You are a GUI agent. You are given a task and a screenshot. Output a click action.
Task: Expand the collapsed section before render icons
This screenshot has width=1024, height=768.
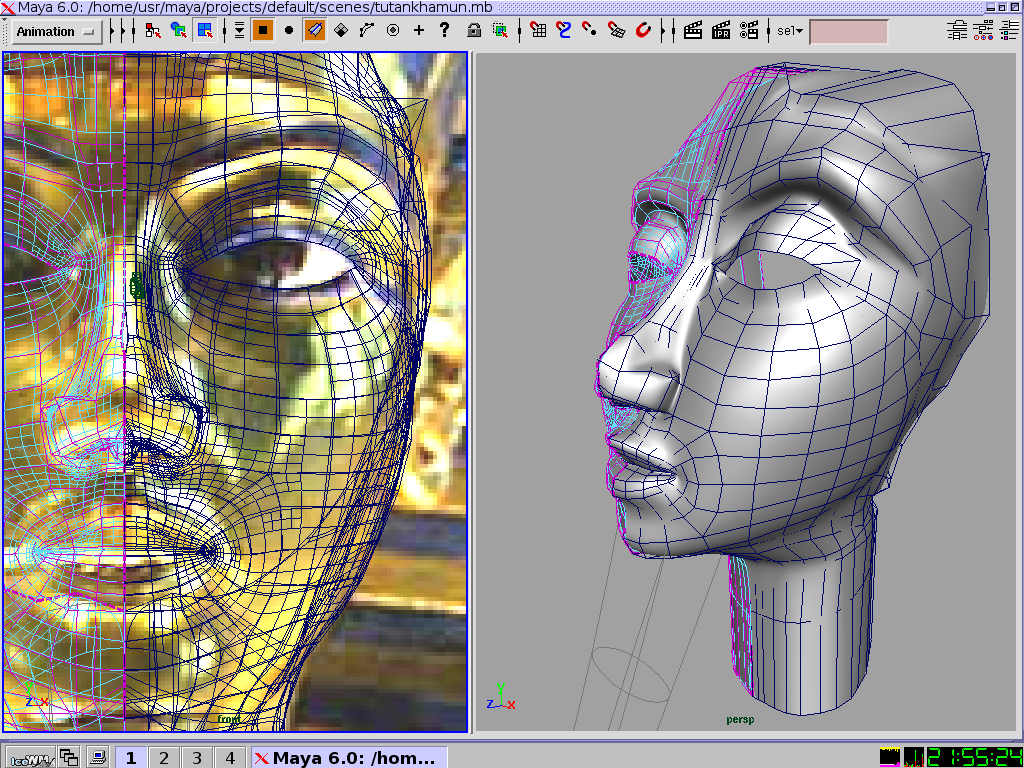[665, 31]
